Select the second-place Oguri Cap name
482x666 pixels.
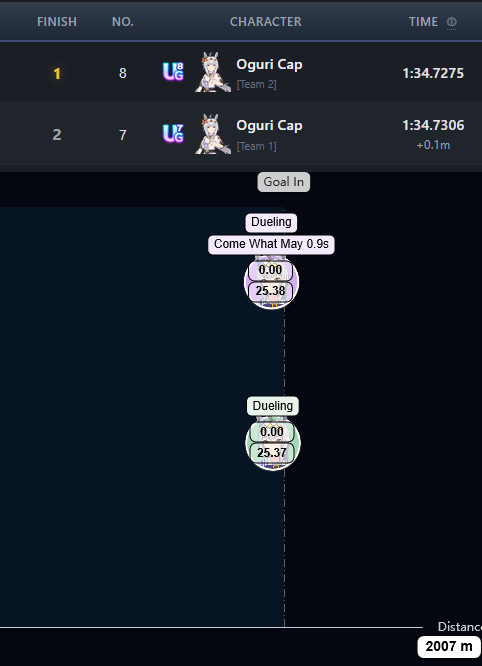coord(269,126)
